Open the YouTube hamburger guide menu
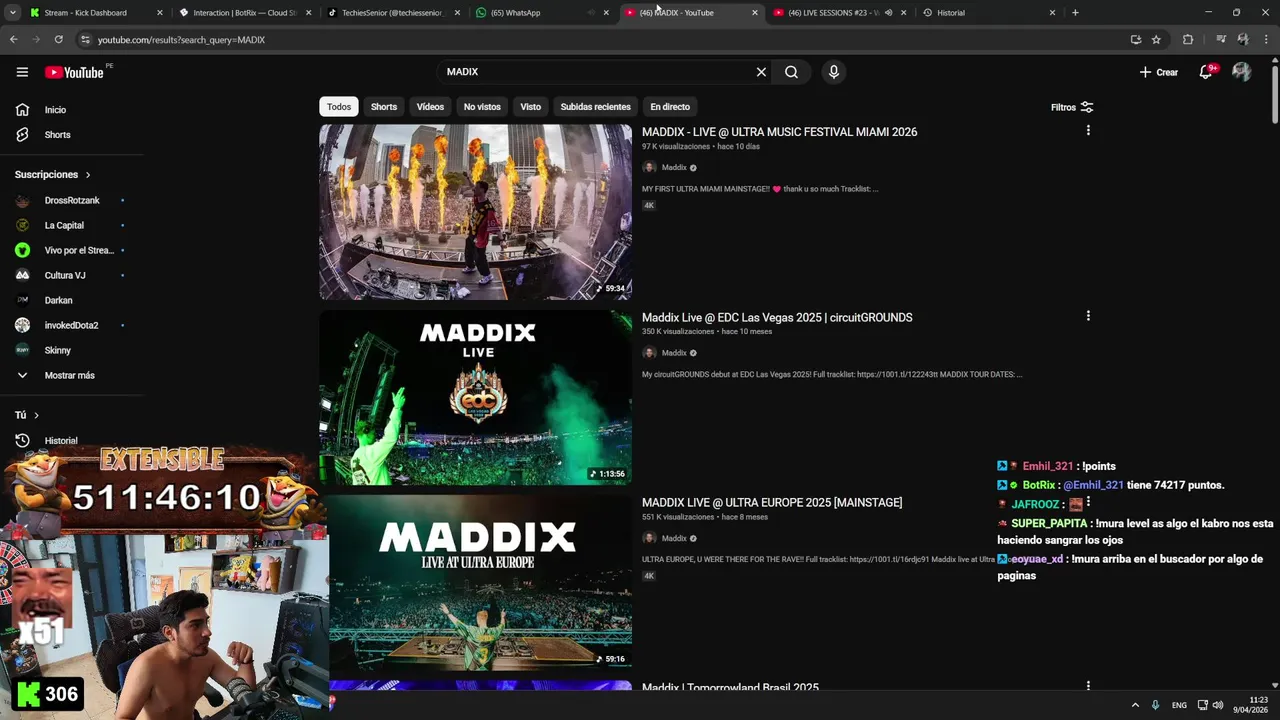 (x=22, y=72)
